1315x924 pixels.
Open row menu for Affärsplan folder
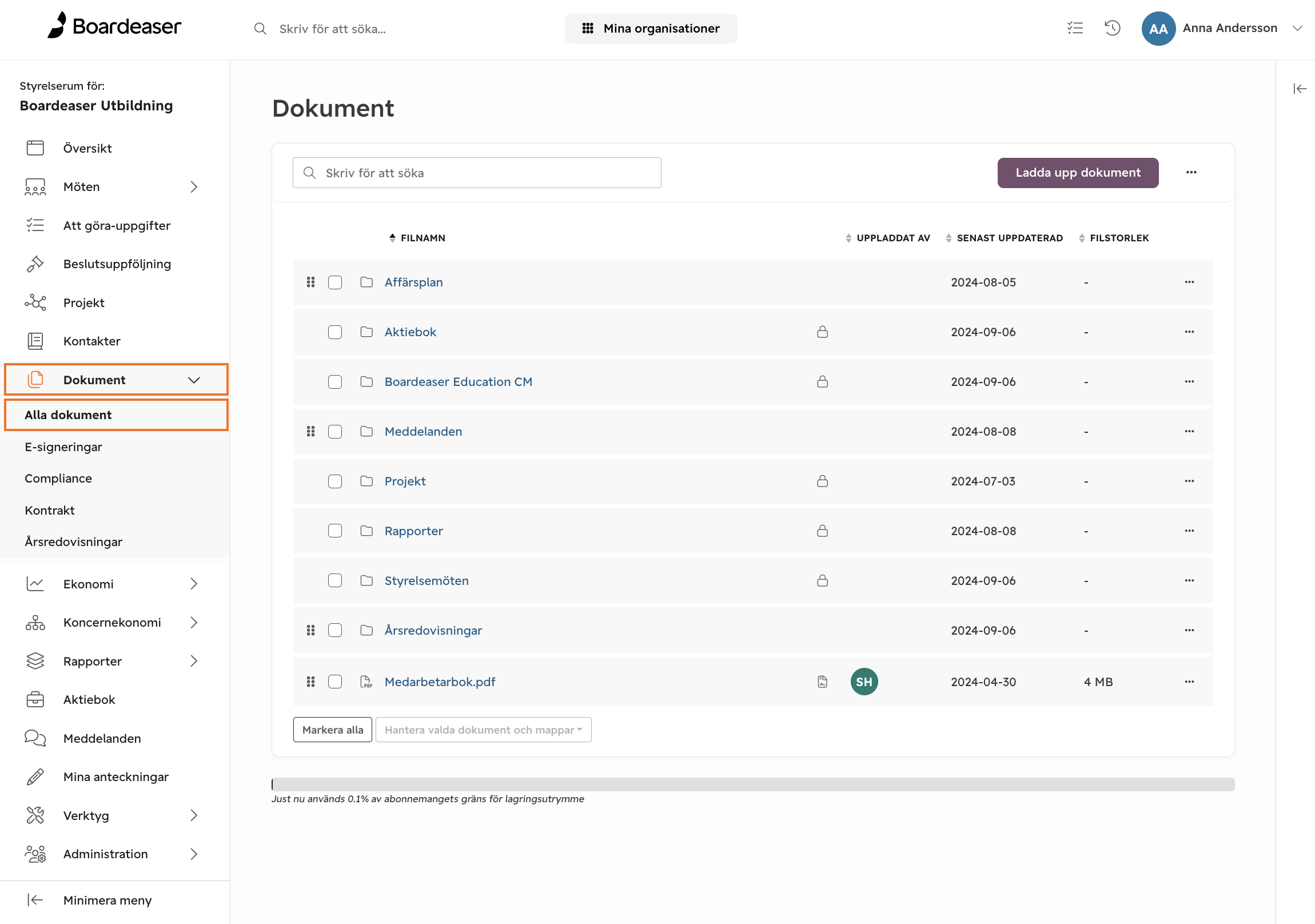(x=1189, y=282)
